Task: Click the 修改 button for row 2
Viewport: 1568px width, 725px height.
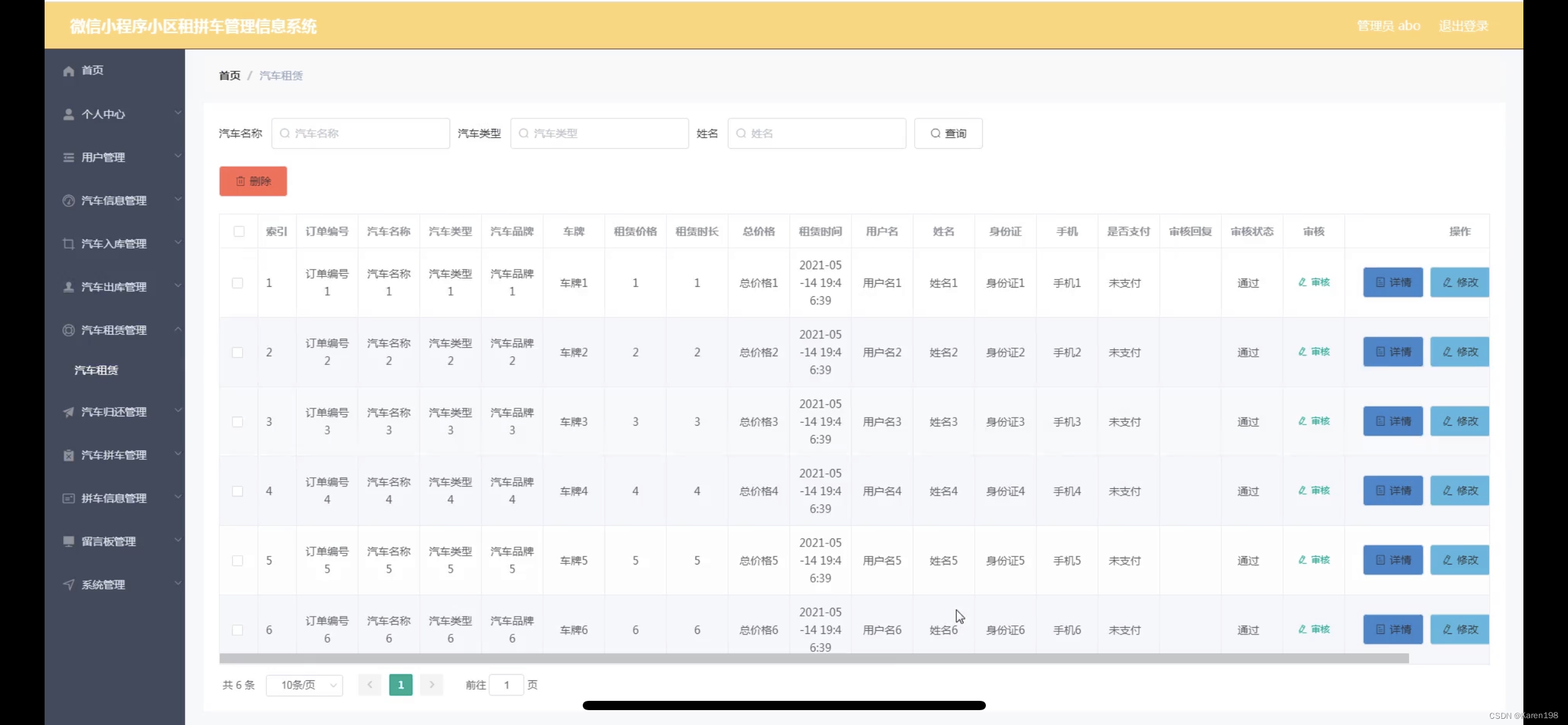Action: [x=1460, y=352]
